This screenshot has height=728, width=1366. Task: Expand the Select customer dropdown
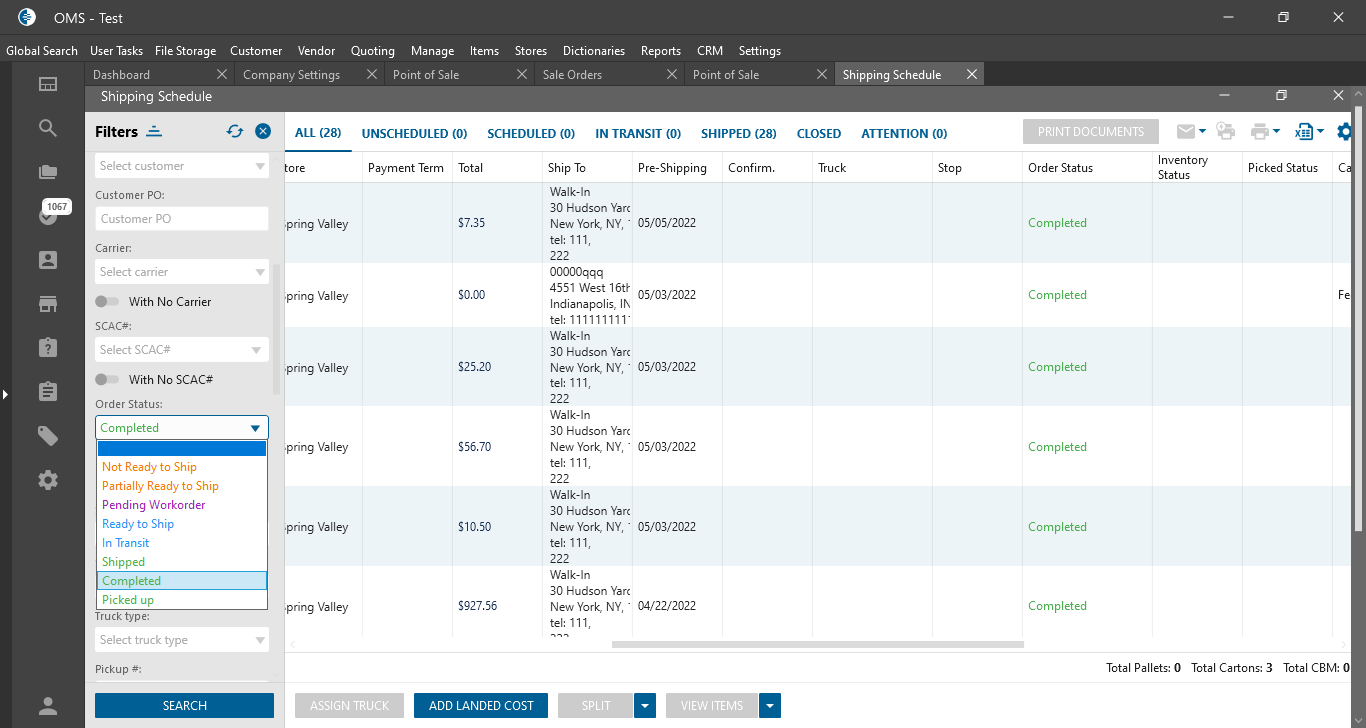(x=260, y=166)
